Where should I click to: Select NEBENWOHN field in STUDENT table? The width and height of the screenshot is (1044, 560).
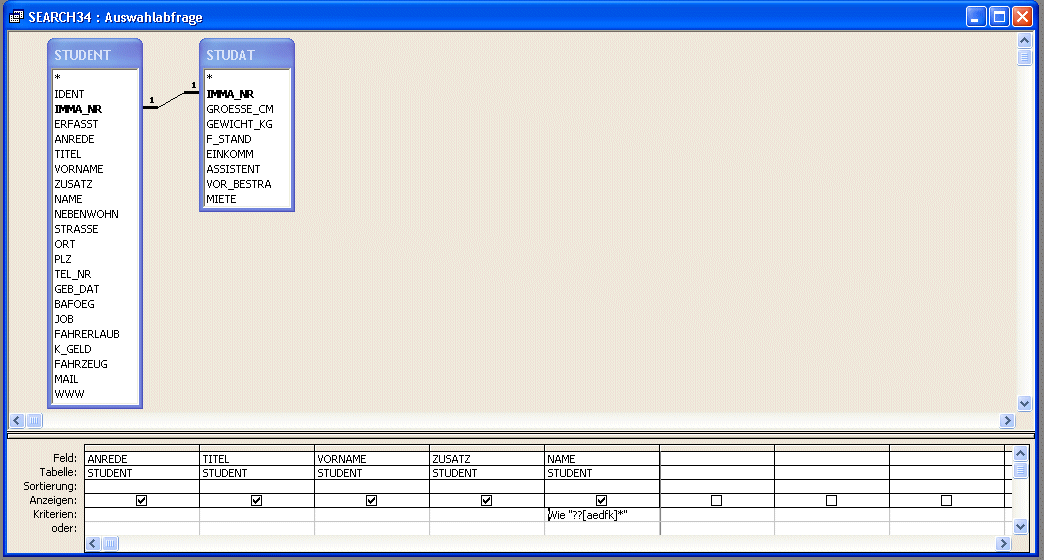[87, 214]
